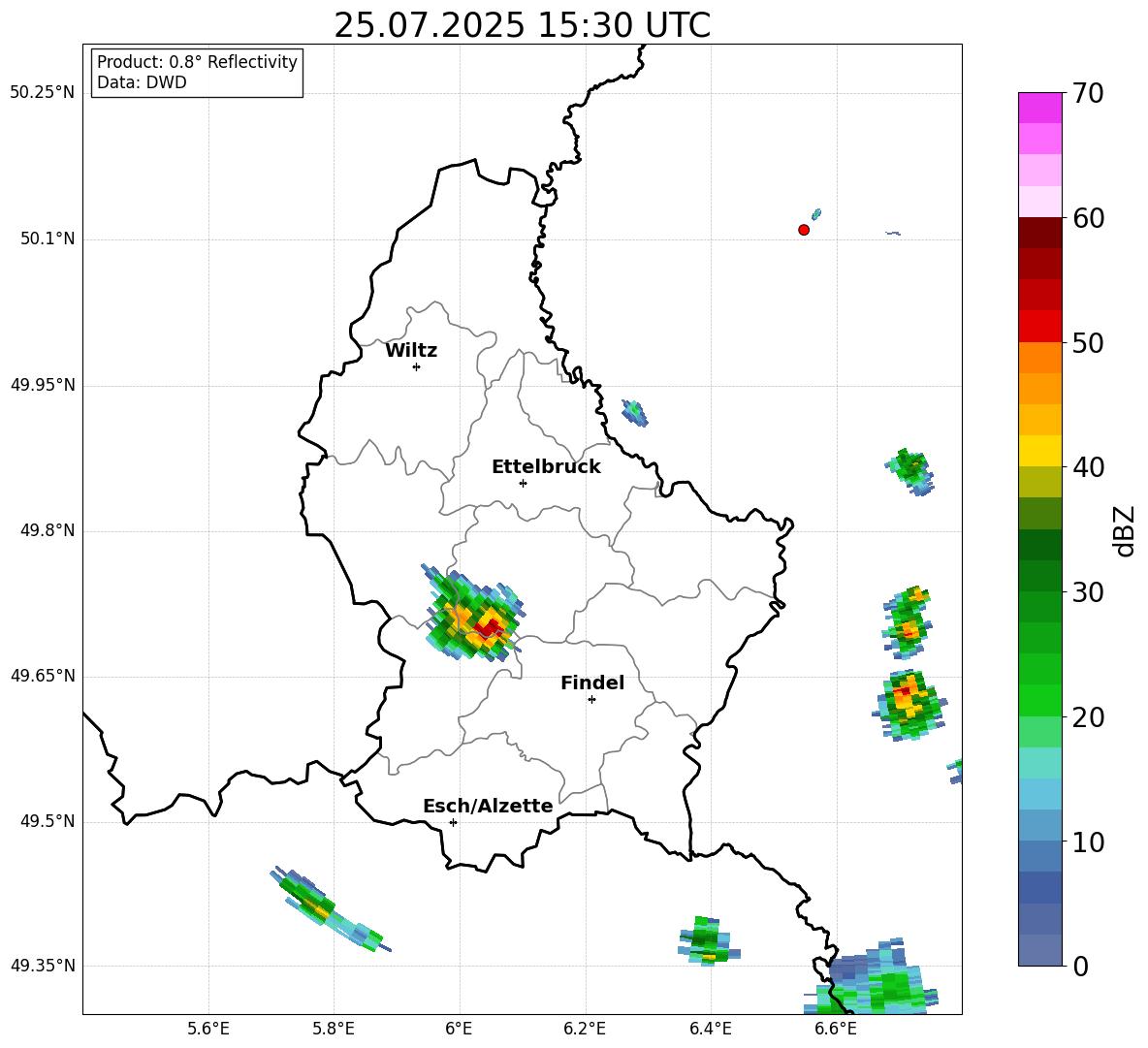Click the Findel city label

click(592, 683)
